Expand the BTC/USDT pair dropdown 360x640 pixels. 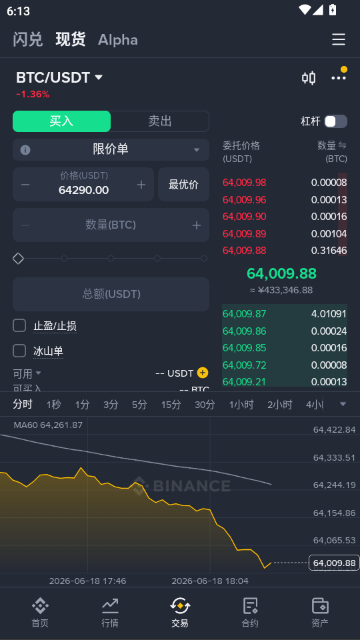(99, 77)
